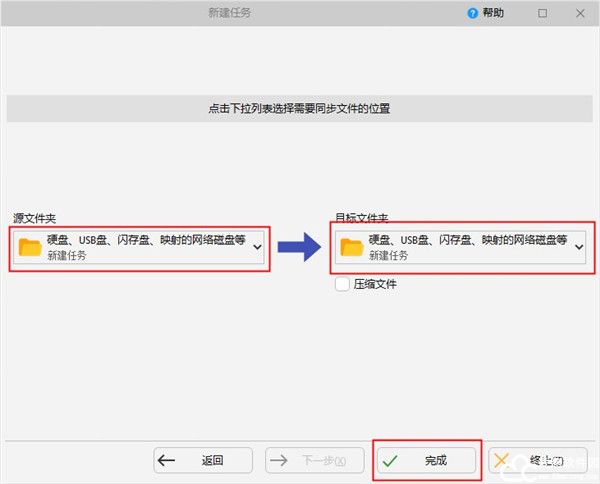
Task: Abort with the 终止 button
Action: point(538,460)
